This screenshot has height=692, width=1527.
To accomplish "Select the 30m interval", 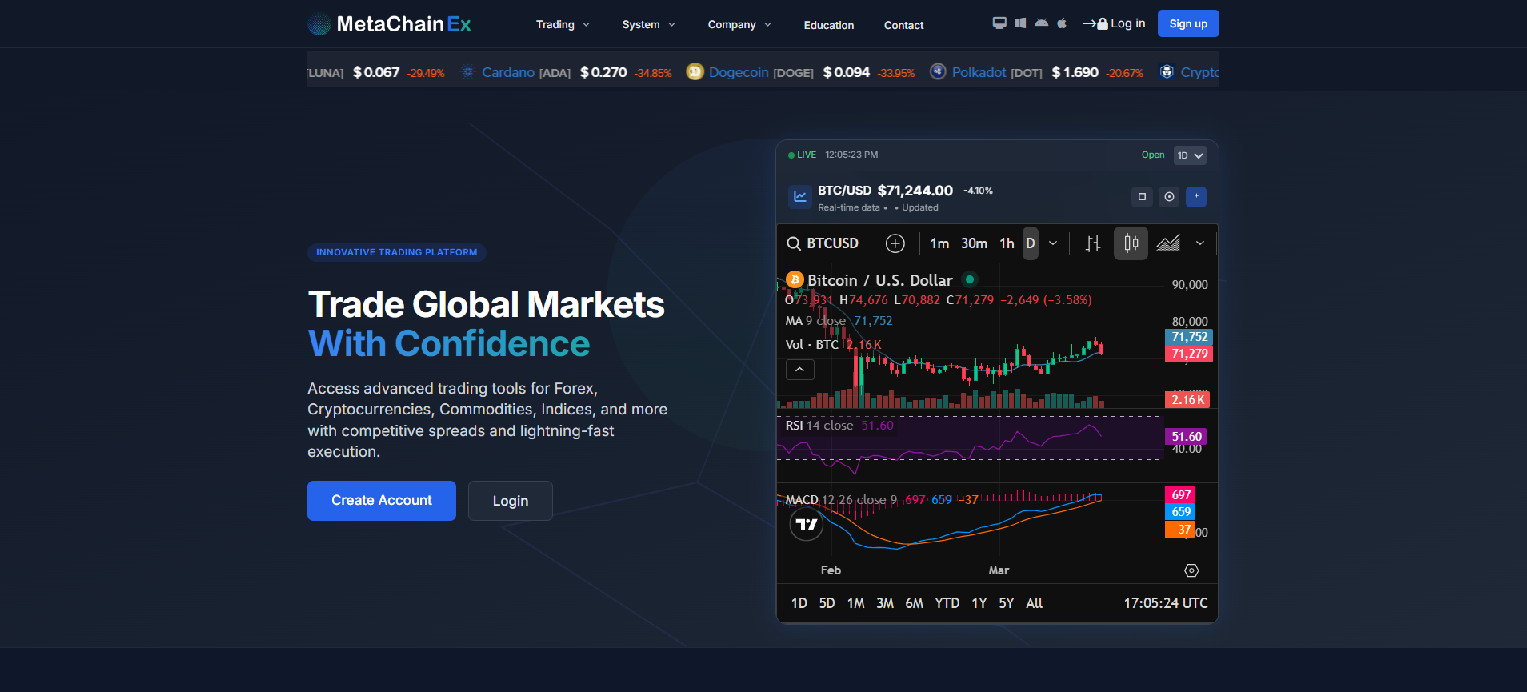I will coord(974,243).
